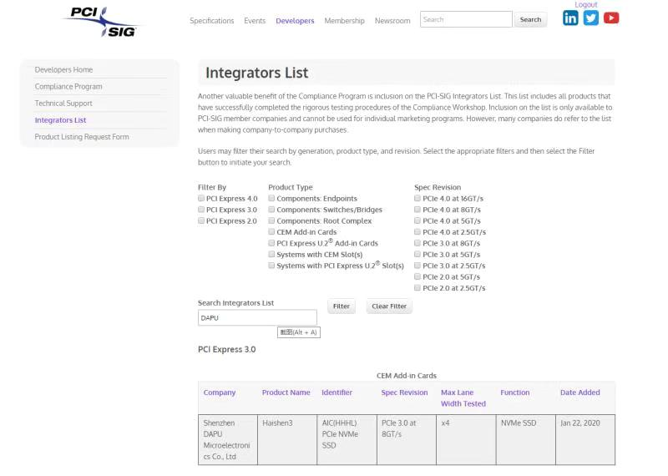Check the PCI Express 4.0 filter
This screenshot has height=476, width=668.
tap(201, 198)
